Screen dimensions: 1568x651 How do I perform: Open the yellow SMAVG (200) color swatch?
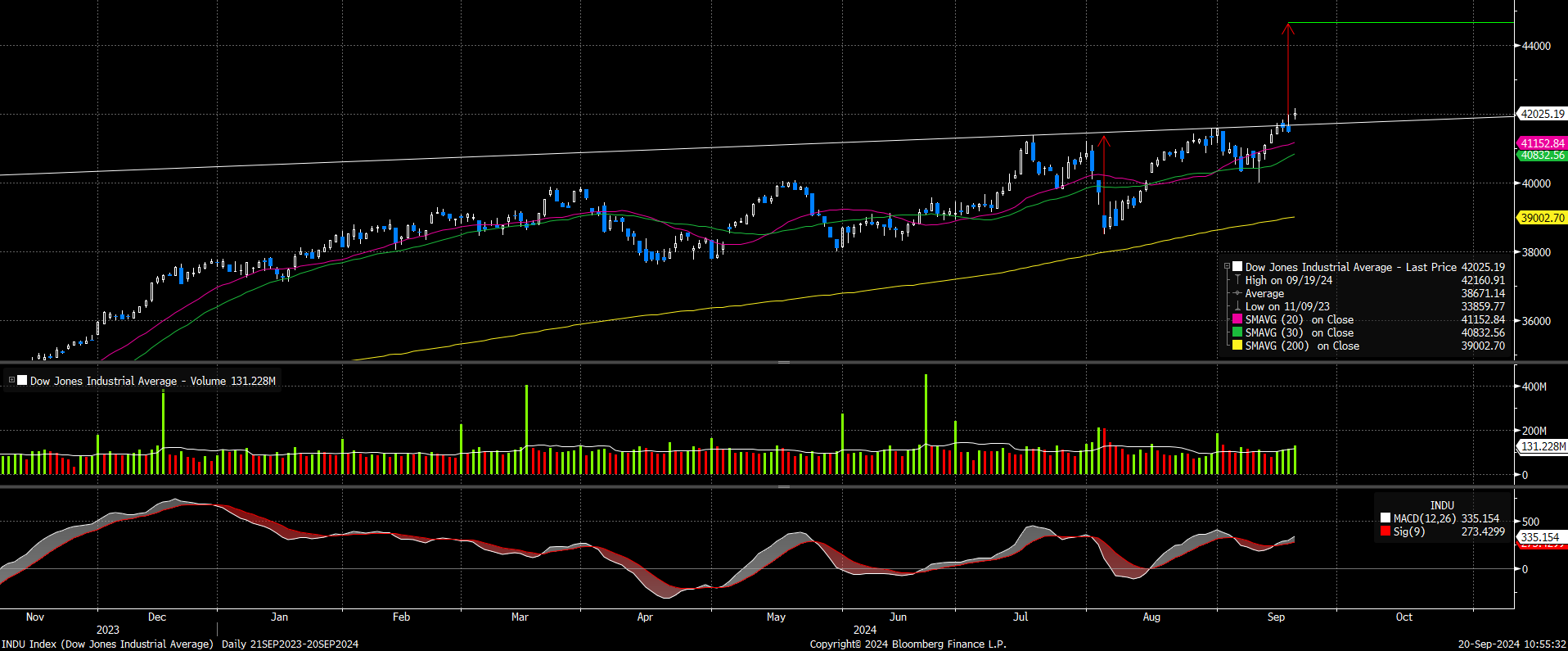tap(1237, 346)
